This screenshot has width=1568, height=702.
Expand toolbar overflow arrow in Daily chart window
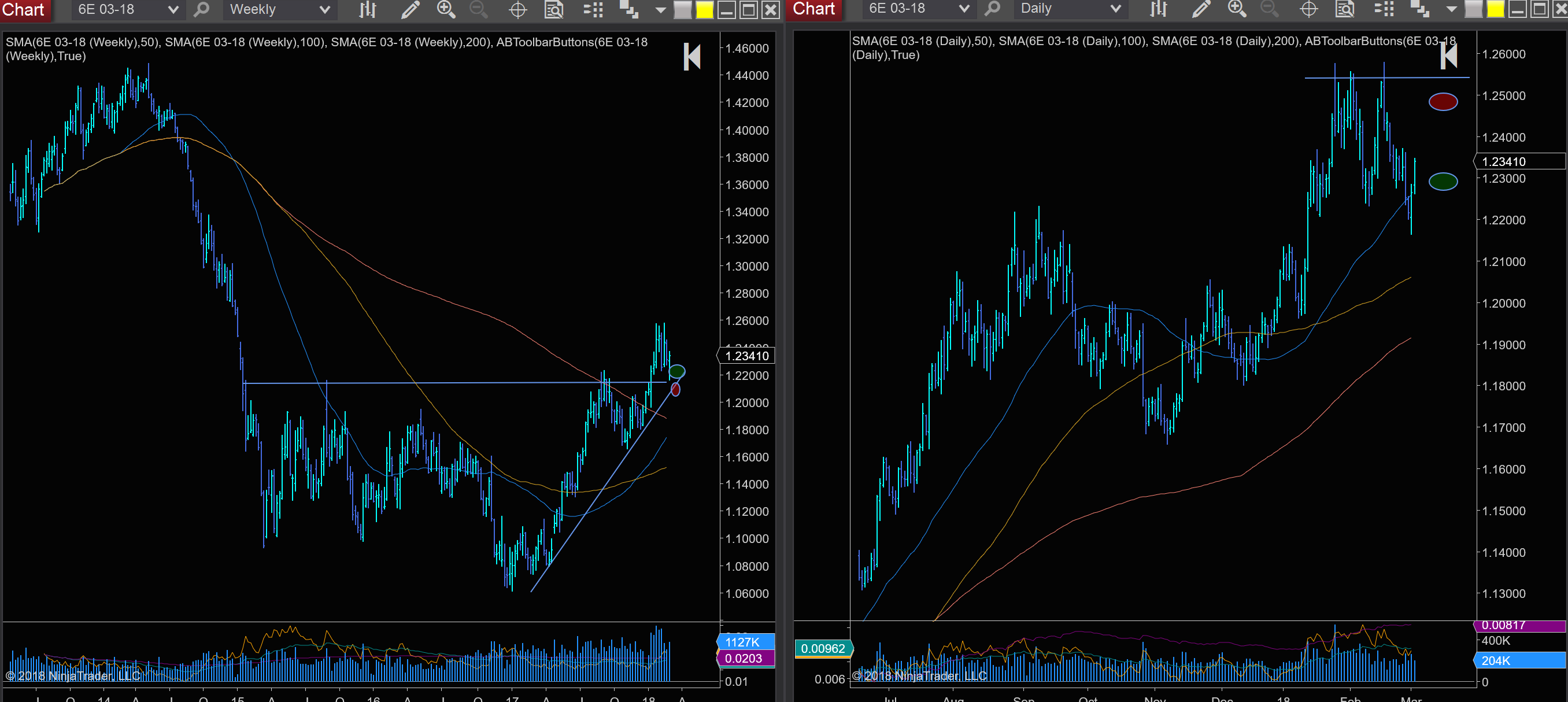tap(1452, 9)
